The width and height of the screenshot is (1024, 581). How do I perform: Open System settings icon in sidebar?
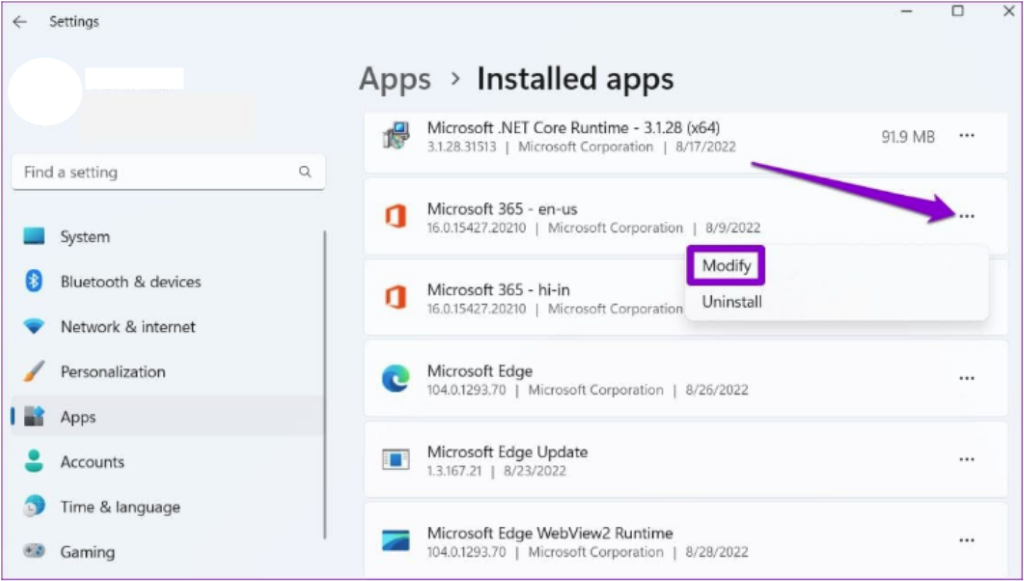(34, 236)
